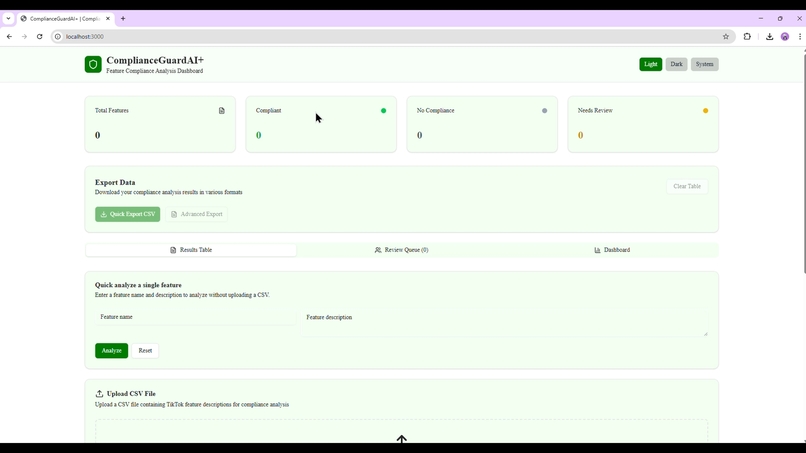
Task: Click the upload icon beside Upload CSV File
Action: [99, 394]
